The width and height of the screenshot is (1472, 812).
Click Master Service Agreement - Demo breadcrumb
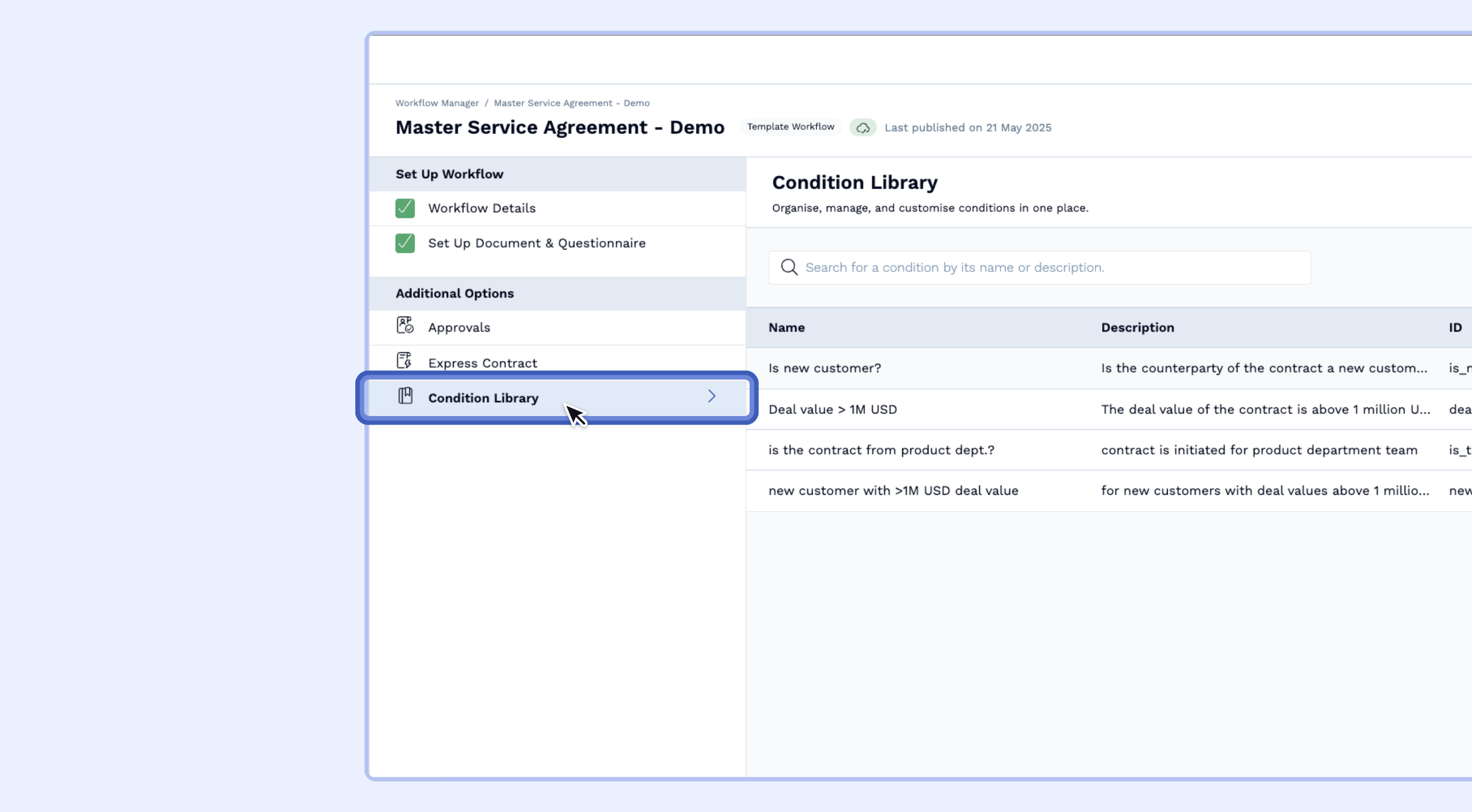pos(572,103)
